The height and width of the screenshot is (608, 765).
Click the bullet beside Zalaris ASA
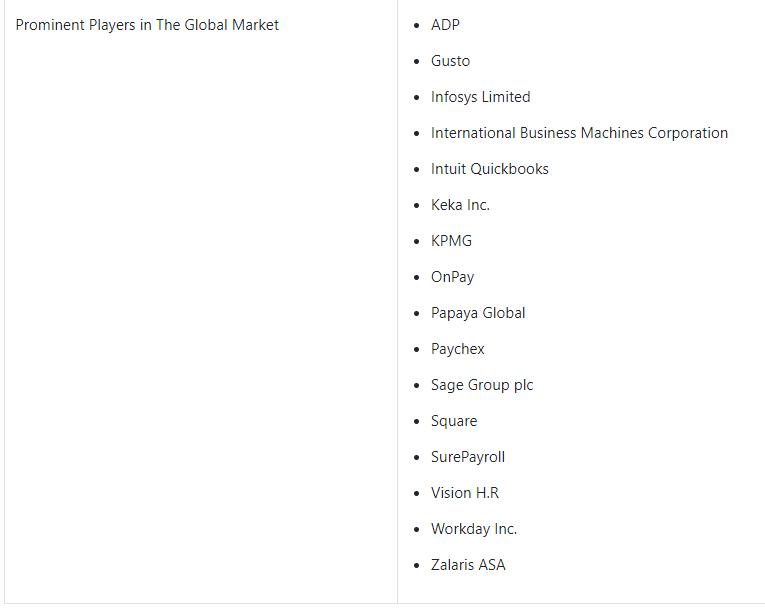416,566
